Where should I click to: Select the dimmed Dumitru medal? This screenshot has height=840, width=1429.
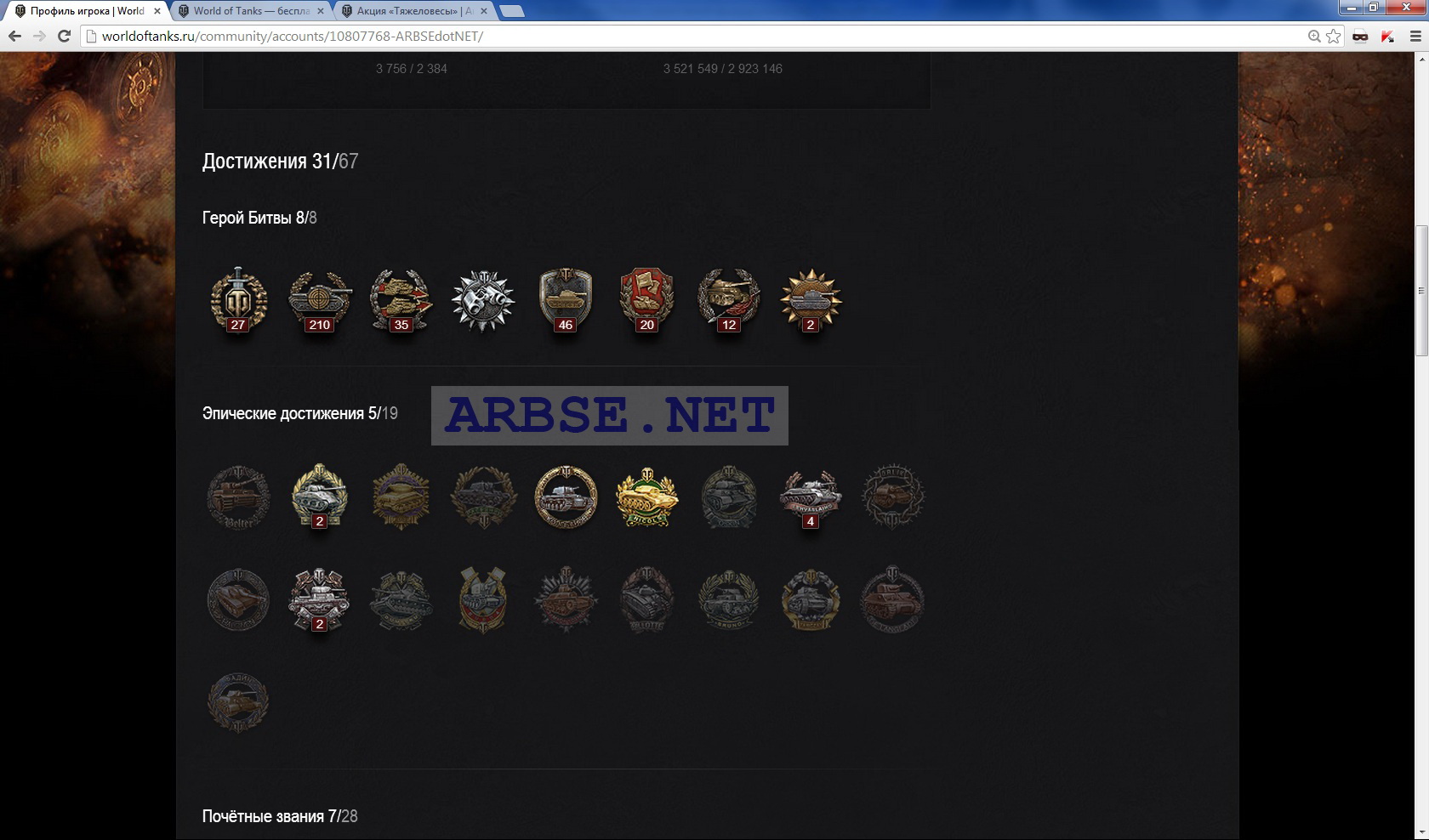[401, 600]
